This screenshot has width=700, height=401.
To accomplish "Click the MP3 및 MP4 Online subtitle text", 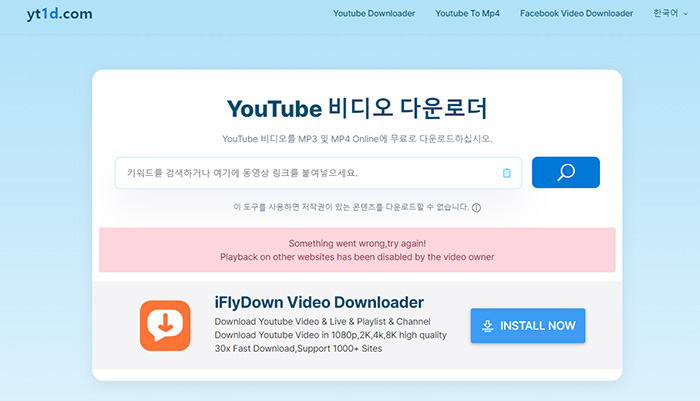I will [x=357, y=139].
